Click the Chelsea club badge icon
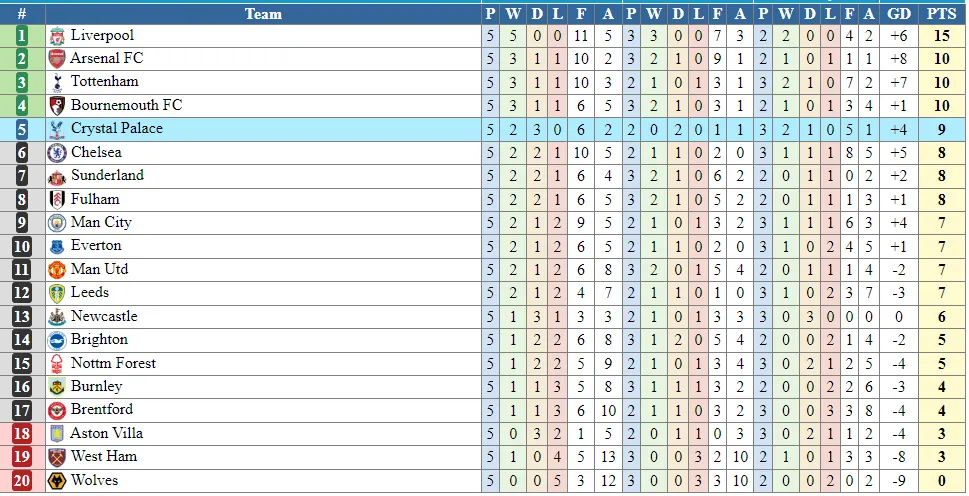This screenshot has width=969, height=496. [57, 153]
